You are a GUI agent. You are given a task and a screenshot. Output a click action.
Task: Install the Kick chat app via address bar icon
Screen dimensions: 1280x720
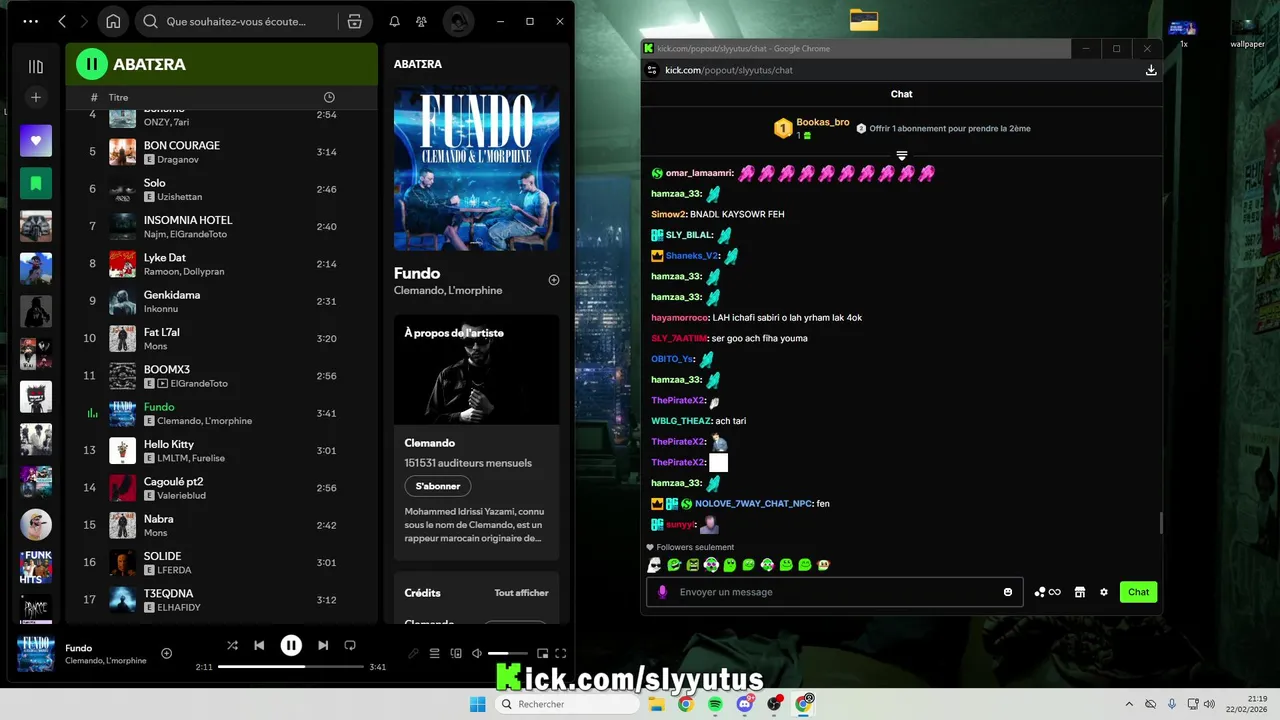(x=1151, y=70)
